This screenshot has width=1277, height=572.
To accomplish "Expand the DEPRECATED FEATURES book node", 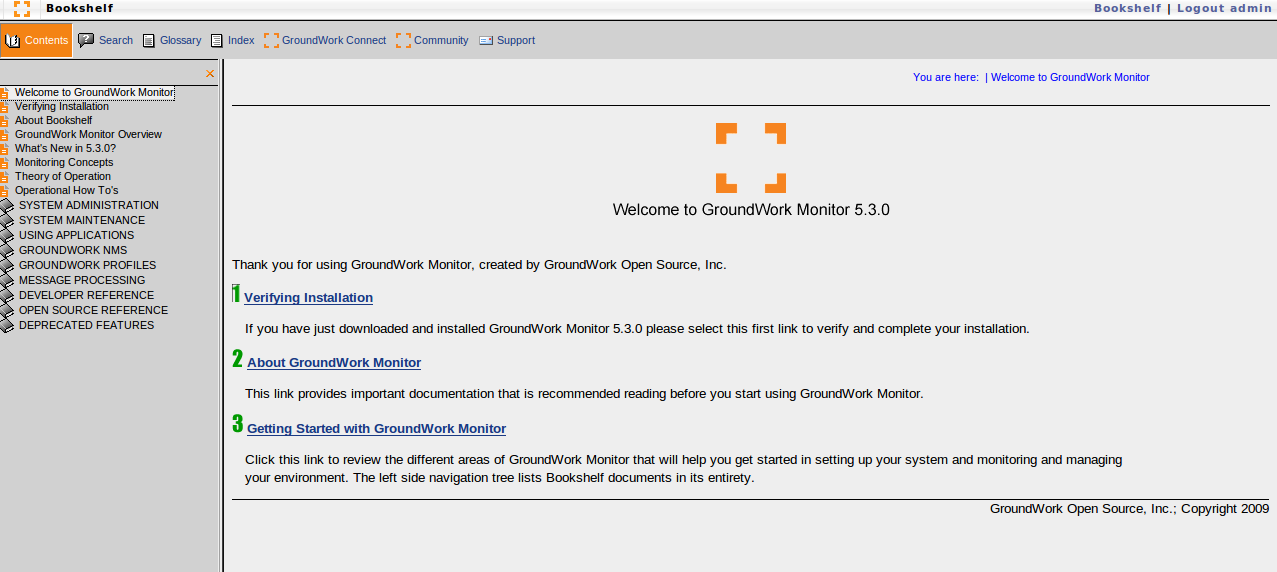I will pyautogui.click(x=7, y=326).
